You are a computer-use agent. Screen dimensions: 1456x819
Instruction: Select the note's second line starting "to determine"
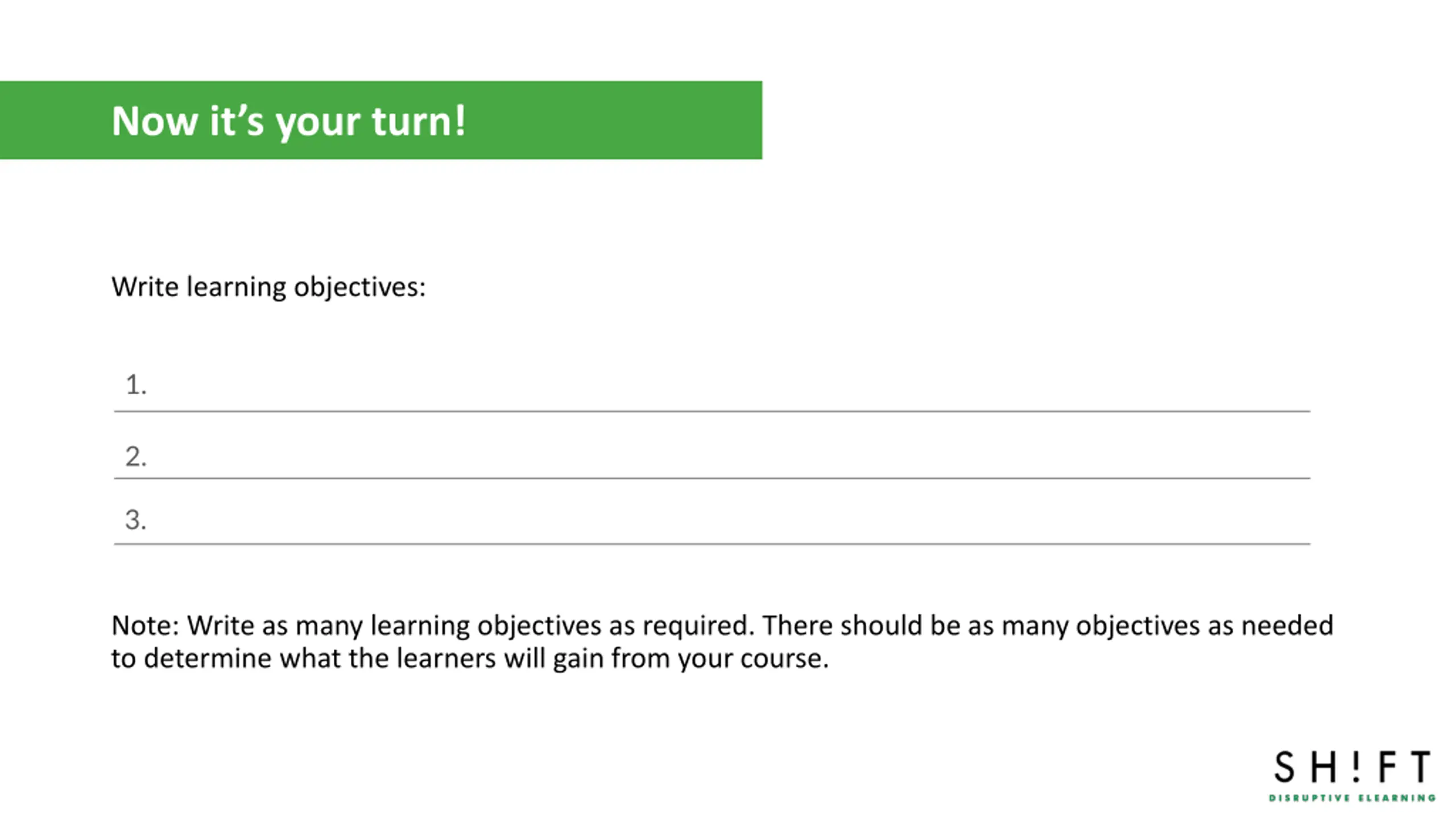(470, 659)
